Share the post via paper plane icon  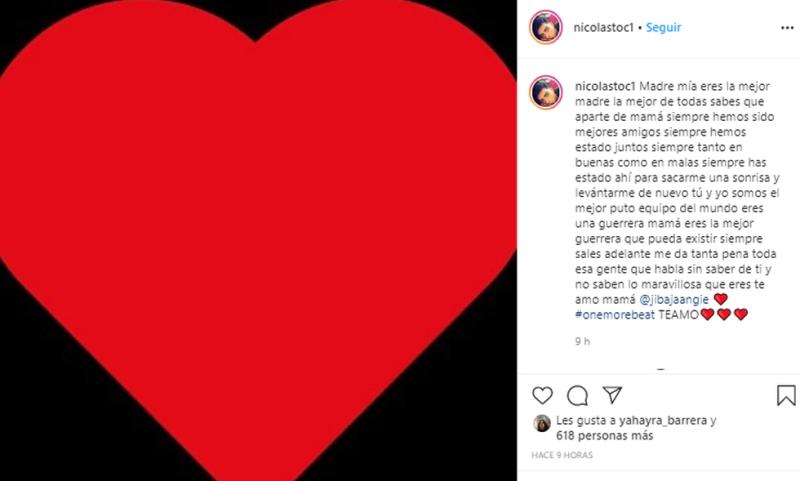click(612, 395)
